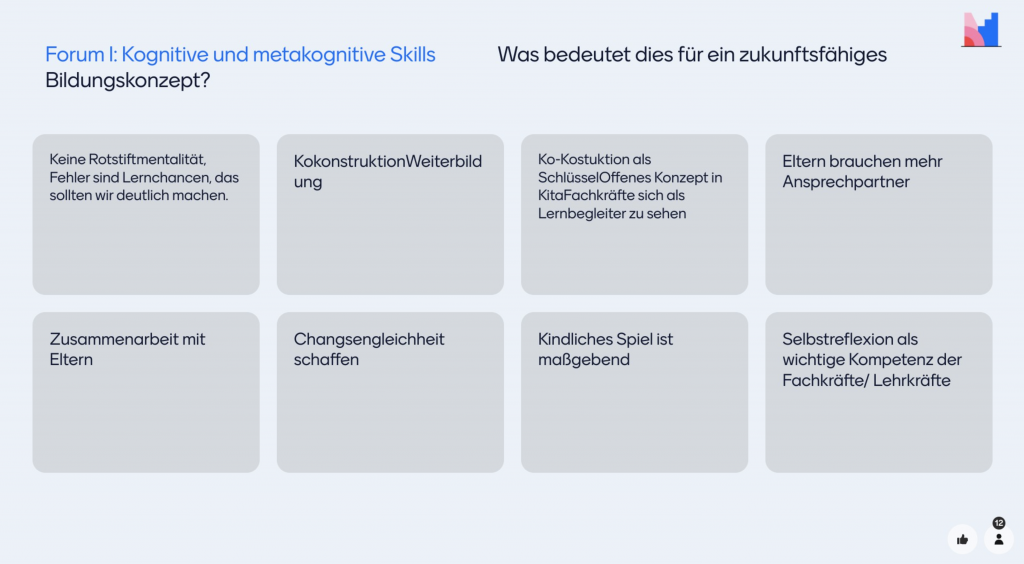Click the blue 'Forum I:' heading label
Image resolution: width=1024 pixels, height=564 pixels.
(81, 55)
